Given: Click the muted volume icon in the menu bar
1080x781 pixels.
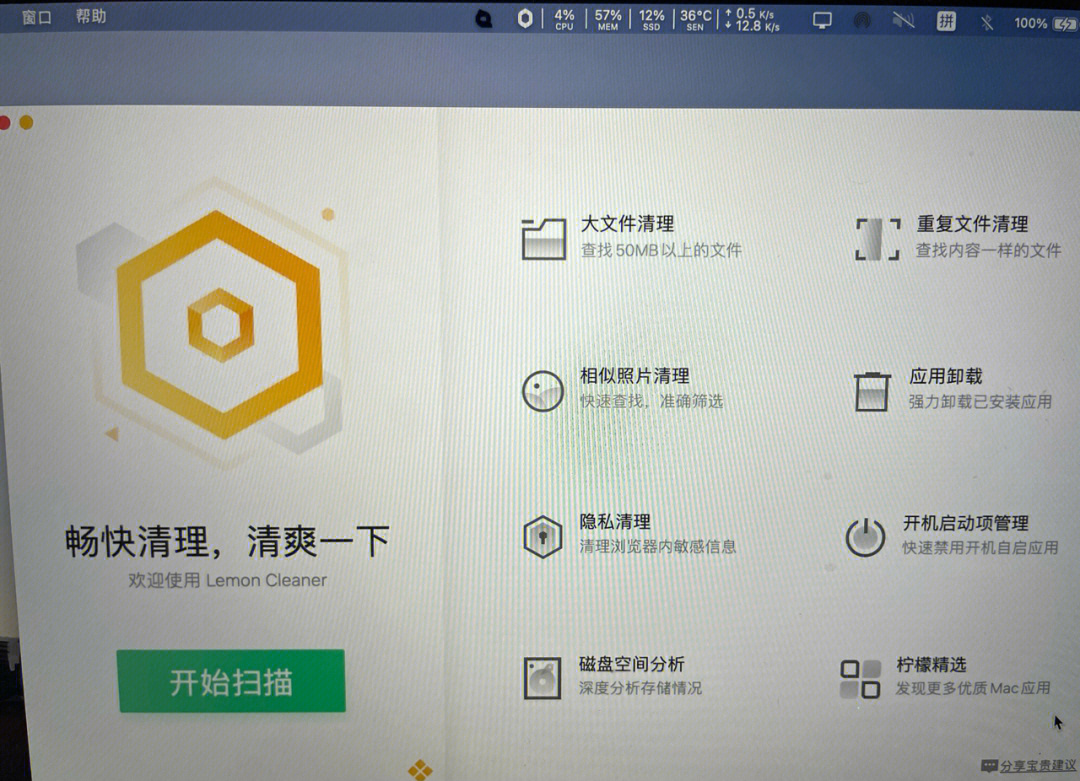Looking at the screenshot, I should click(903, 21).
